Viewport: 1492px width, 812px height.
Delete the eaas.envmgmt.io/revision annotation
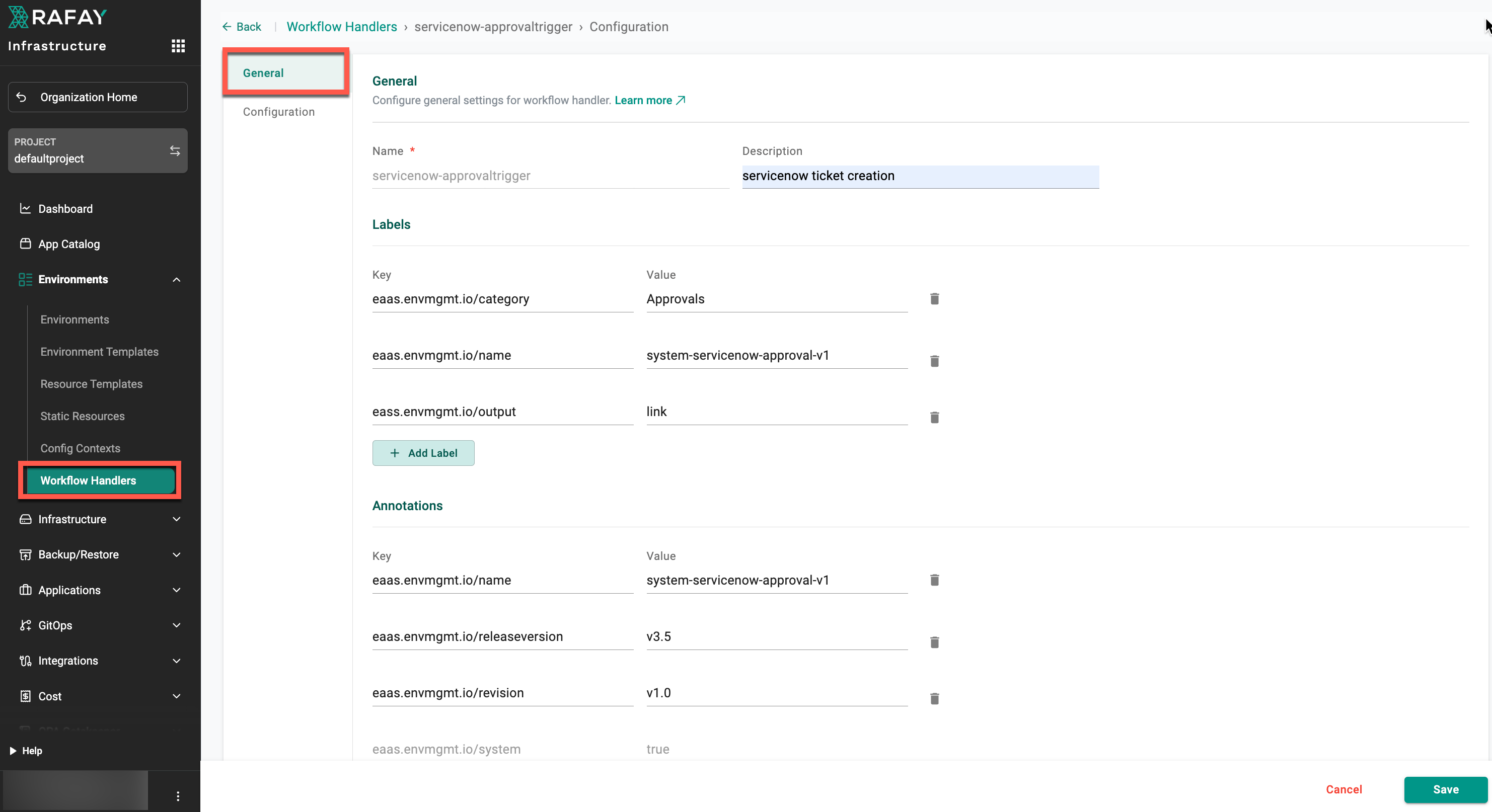coord(934,699)
